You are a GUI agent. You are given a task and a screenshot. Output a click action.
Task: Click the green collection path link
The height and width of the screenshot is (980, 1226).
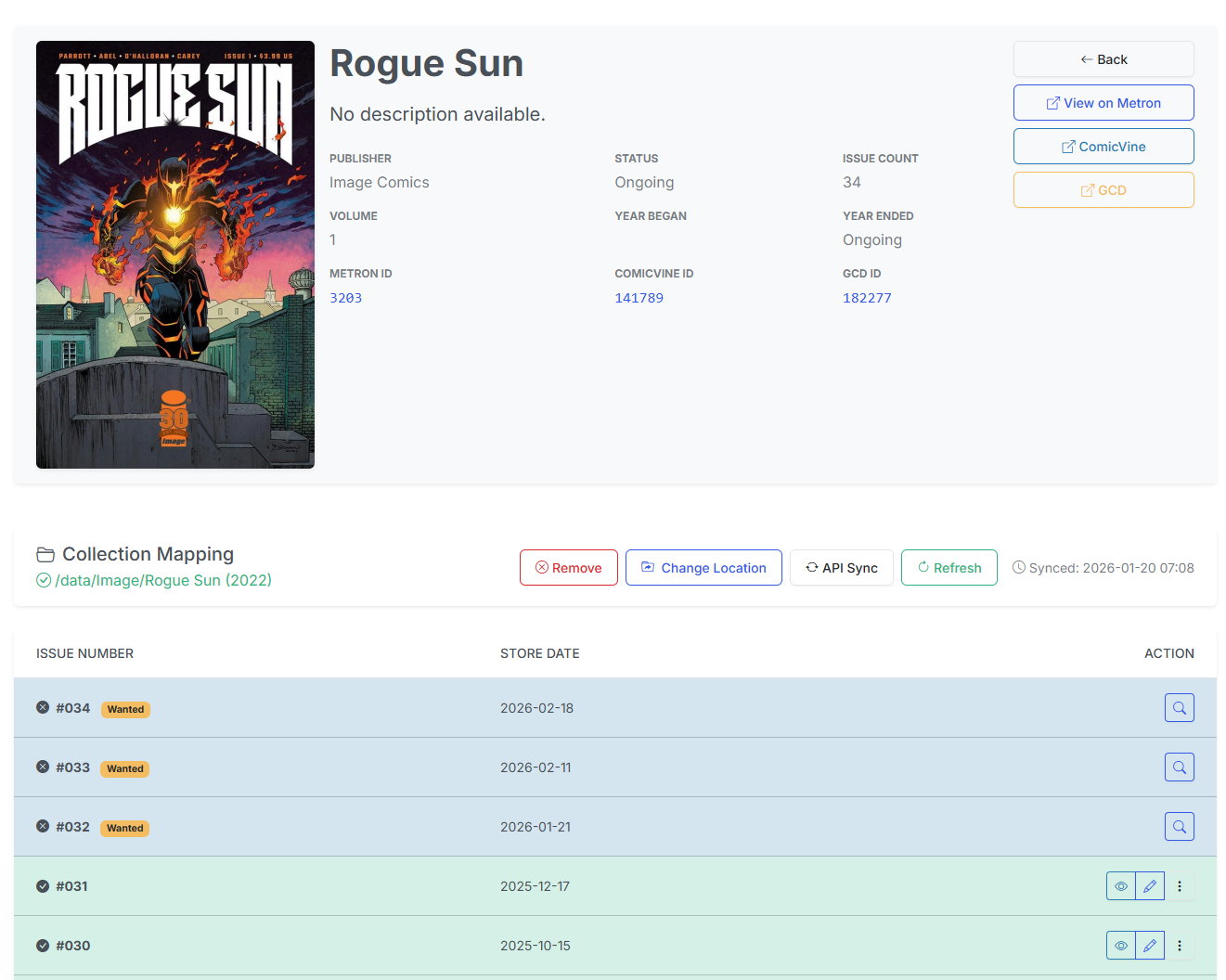click(x=162, y=580)
